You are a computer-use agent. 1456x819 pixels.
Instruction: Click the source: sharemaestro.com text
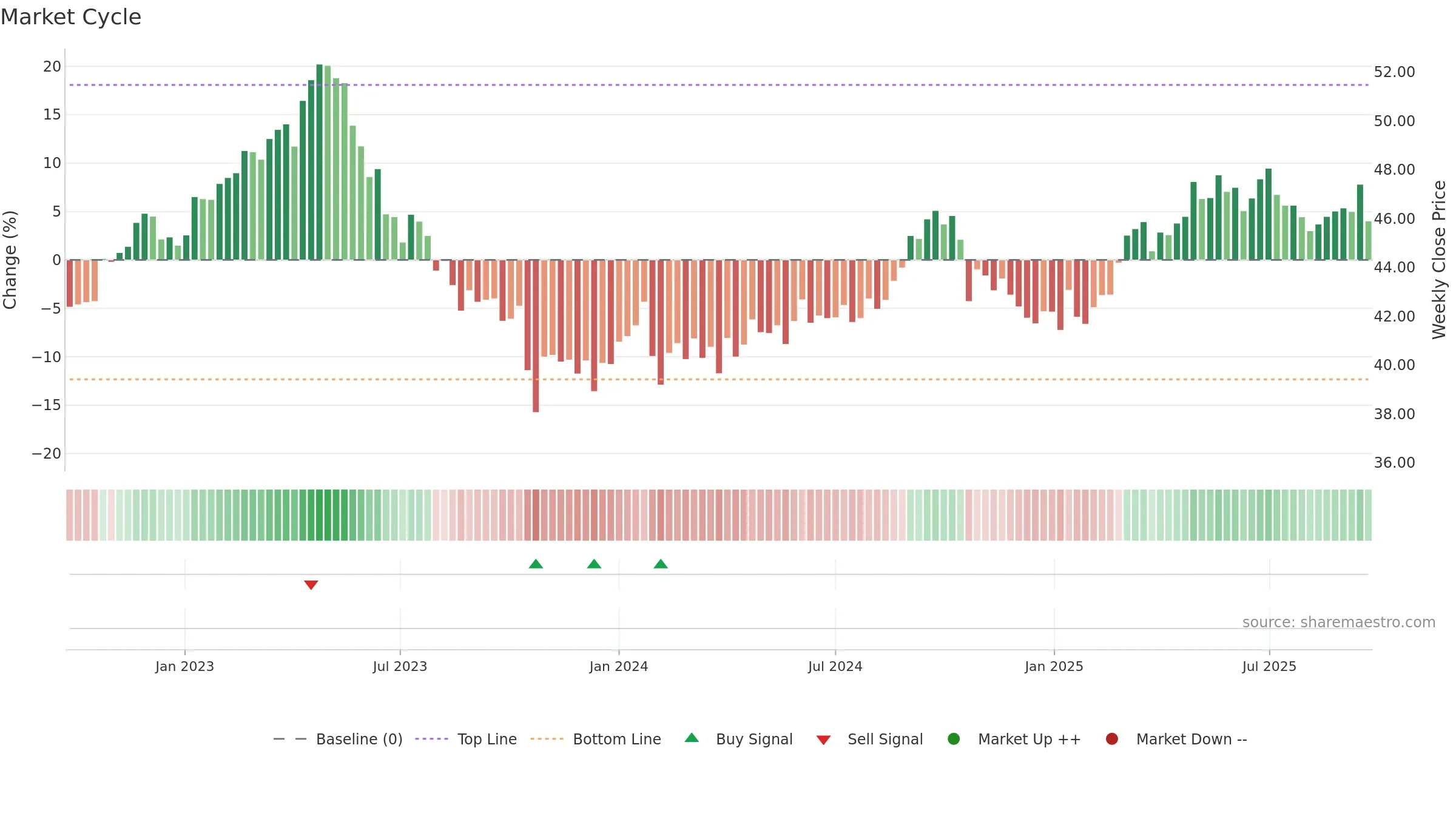(1339, 622)
